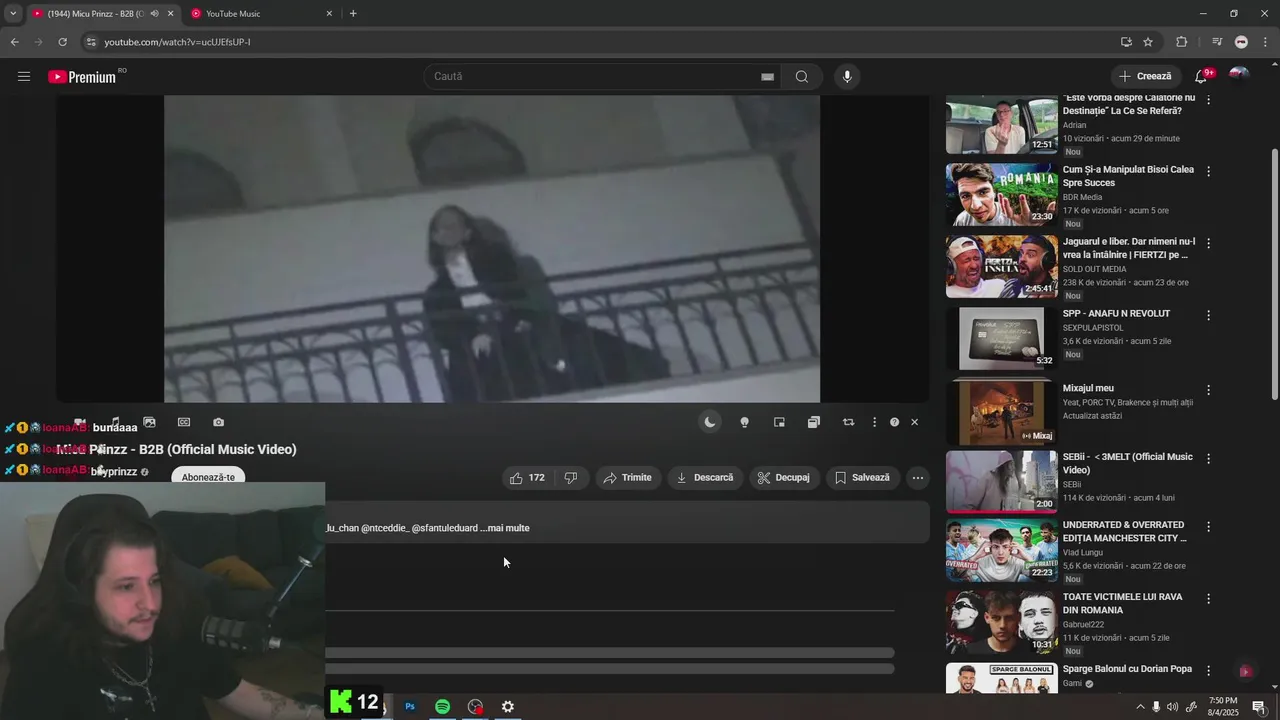This screenshot has width=1280, height=720.
Task: Open the help question mark icon
Action: click(894, 422)
